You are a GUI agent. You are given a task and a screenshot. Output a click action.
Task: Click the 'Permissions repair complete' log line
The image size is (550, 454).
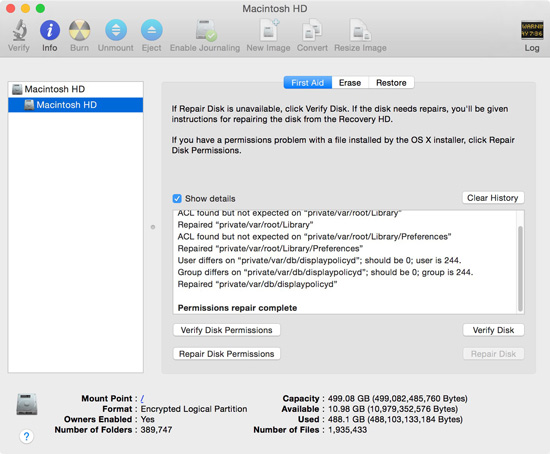pos(237,308)
